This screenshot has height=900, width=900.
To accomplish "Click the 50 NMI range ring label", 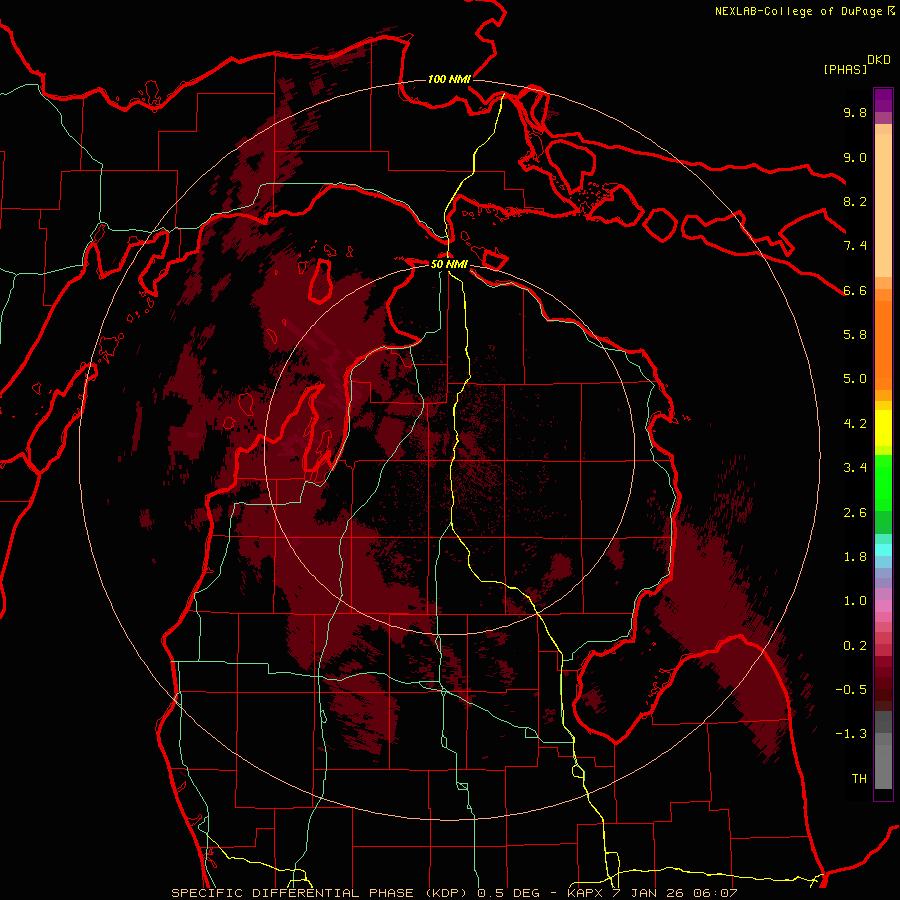I will (449, 264).
